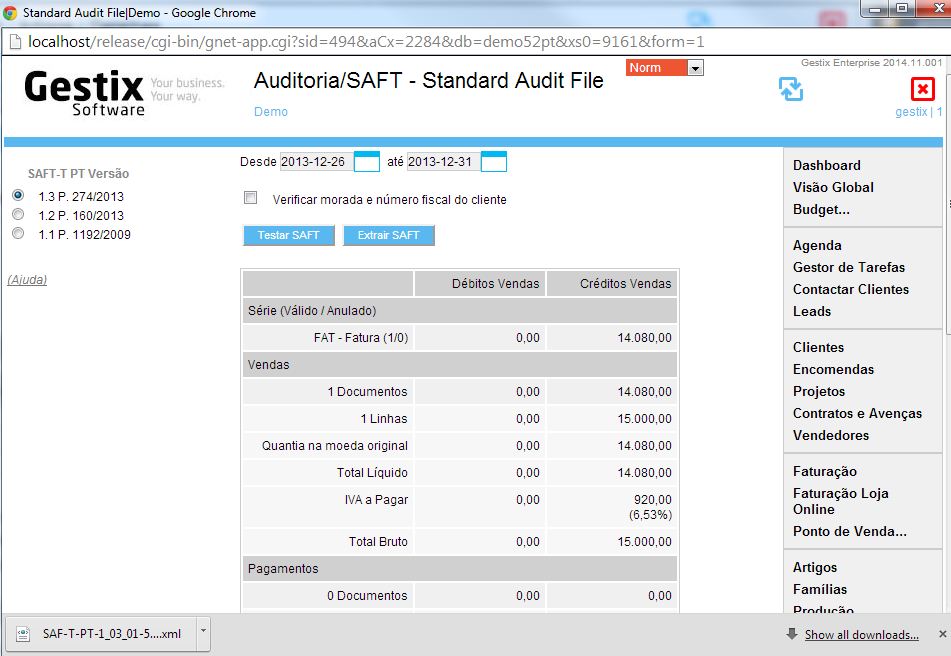Click the 0 Documentos row label
This screenshot has height=656, width=951.
coord(367,595)
